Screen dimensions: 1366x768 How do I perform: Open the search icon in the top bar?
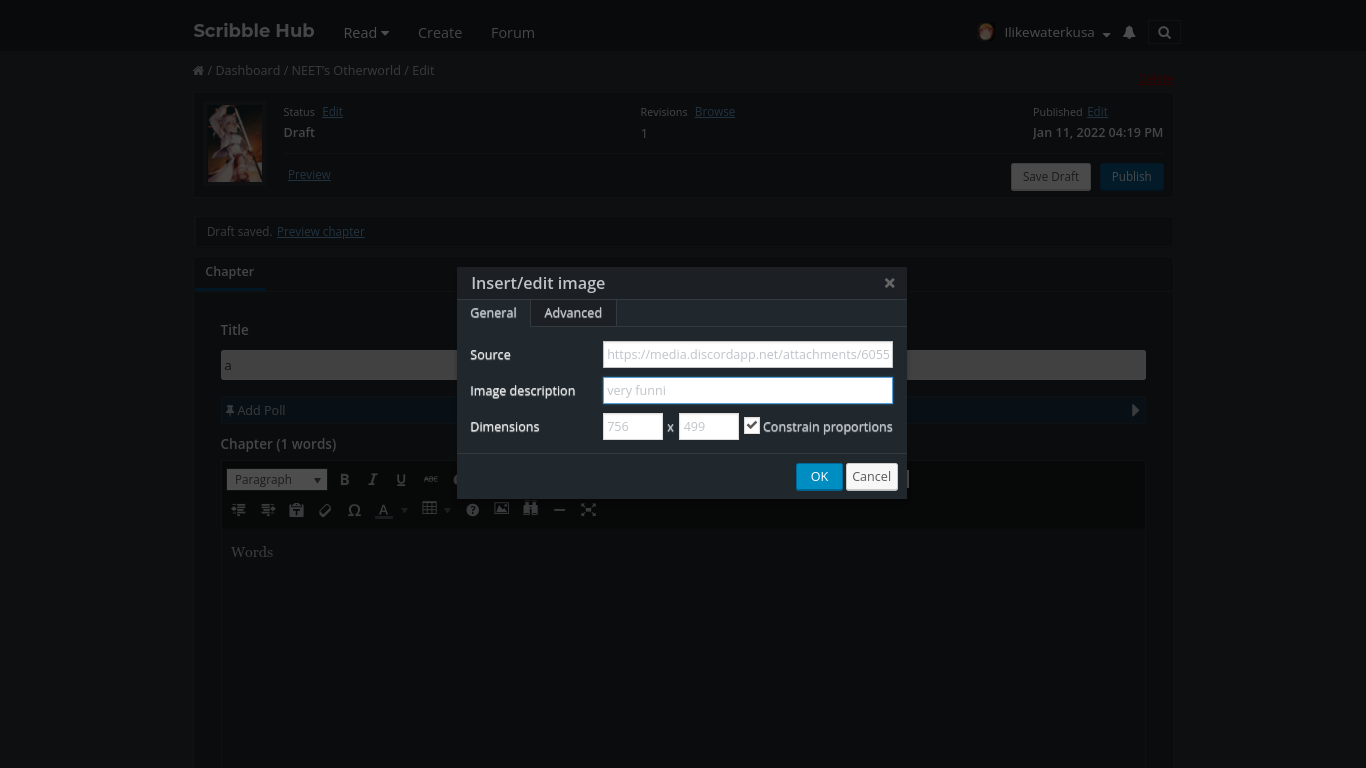(1164, 32)
